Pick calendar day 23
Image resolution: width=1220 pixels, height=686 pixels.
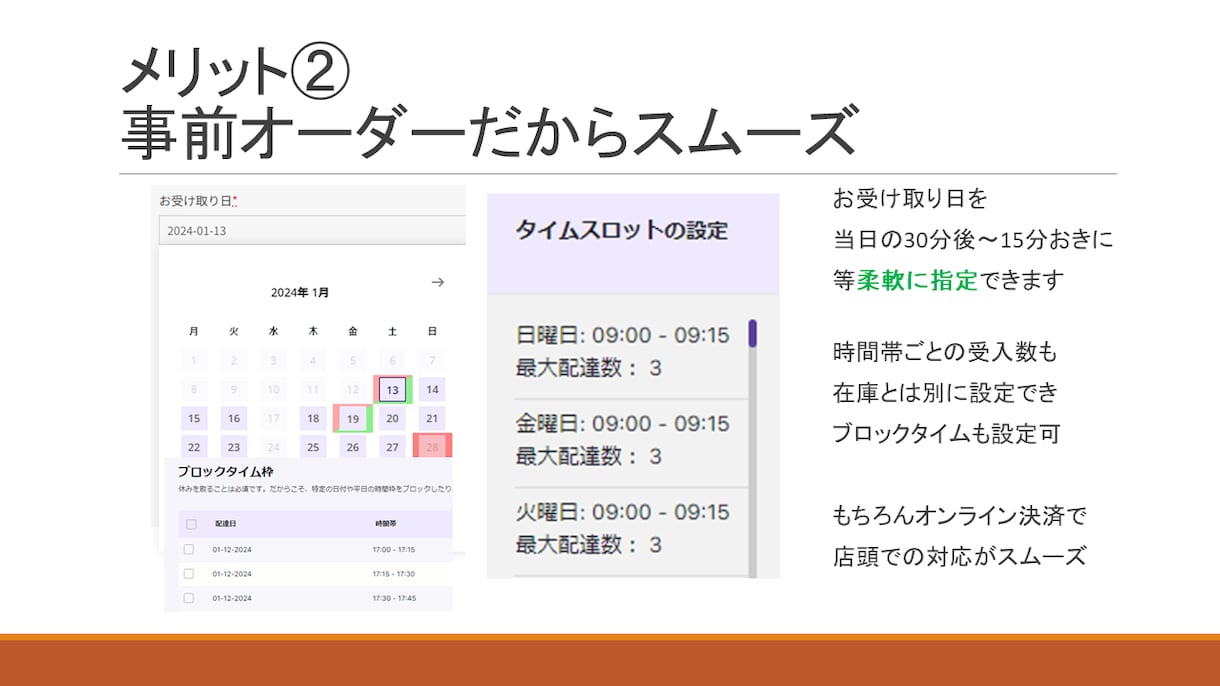tap(233, 448)
